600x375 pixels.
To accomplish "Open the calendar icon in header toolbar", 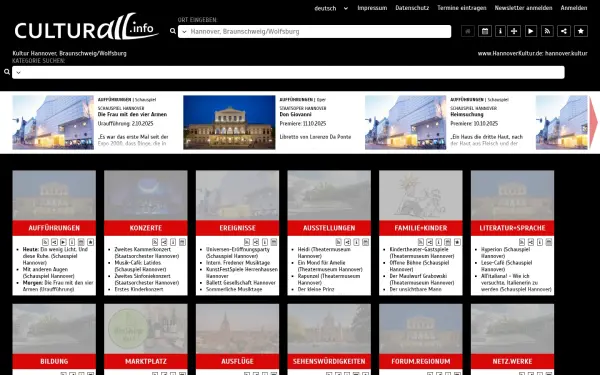I will click(x=485, y=31).
